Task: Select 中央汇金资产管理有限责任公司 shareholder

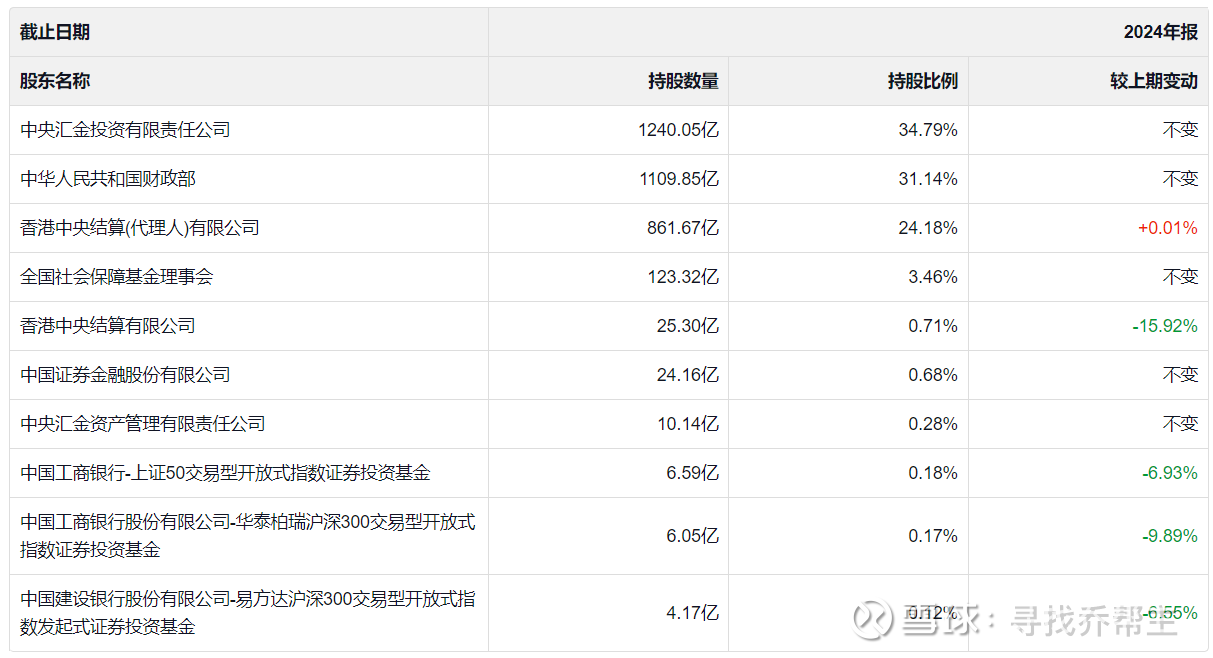Action: 143,424
